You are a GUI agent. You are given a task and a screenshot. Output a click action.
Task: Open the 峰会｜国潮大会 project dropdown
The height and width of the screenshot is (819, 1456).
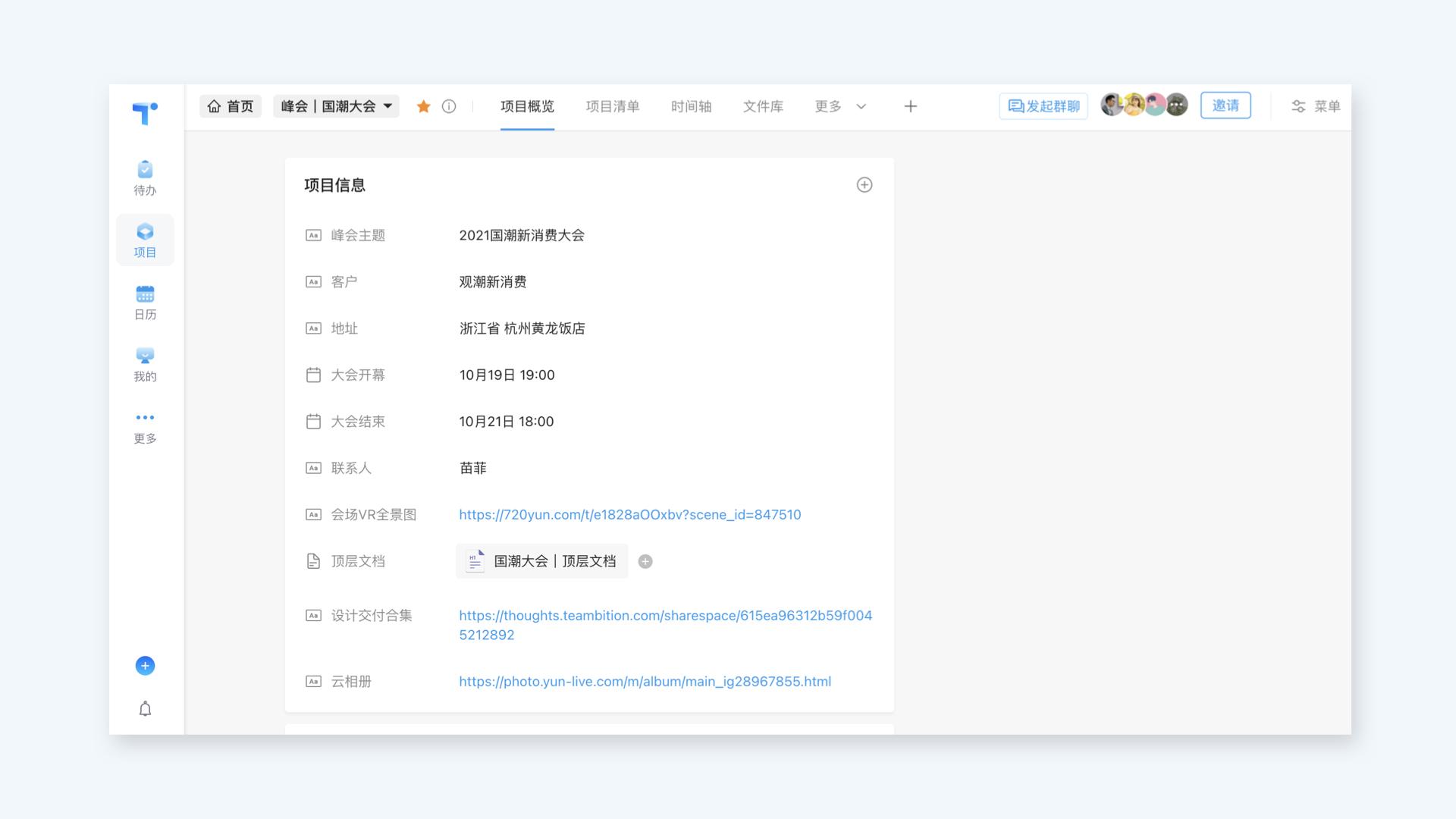click(x=336, y=106)
